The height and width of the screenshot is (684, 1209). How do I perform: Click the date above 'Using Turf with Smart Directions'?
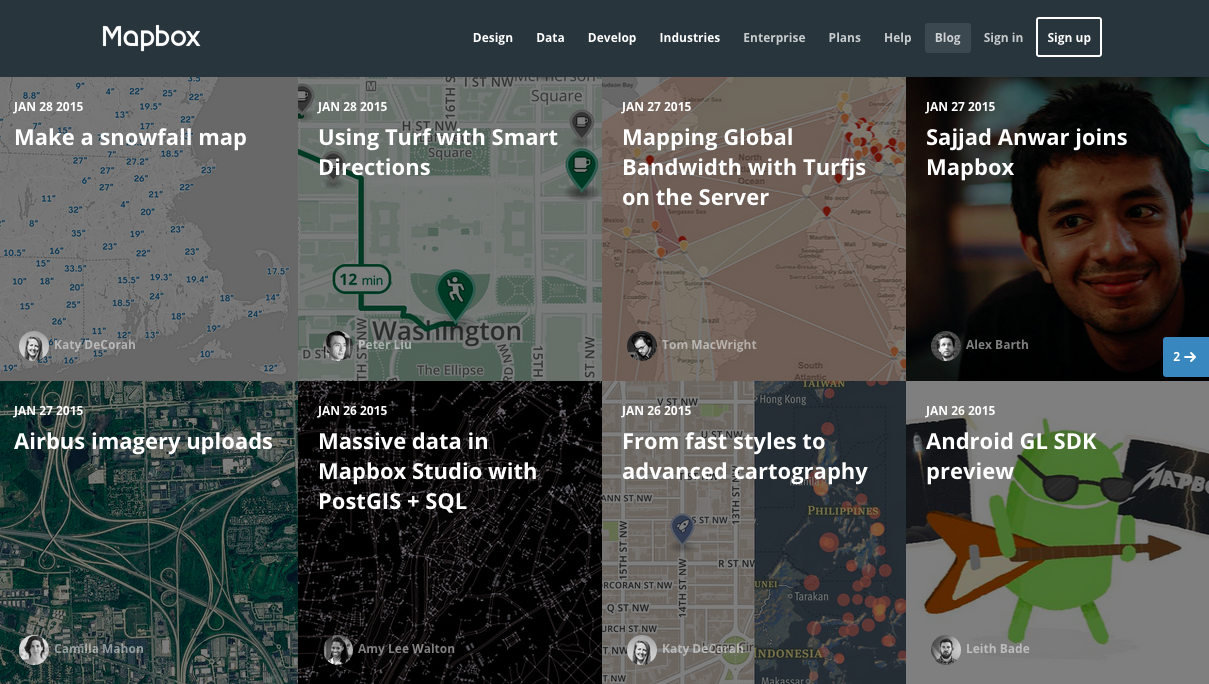click(x=353, y=107)
